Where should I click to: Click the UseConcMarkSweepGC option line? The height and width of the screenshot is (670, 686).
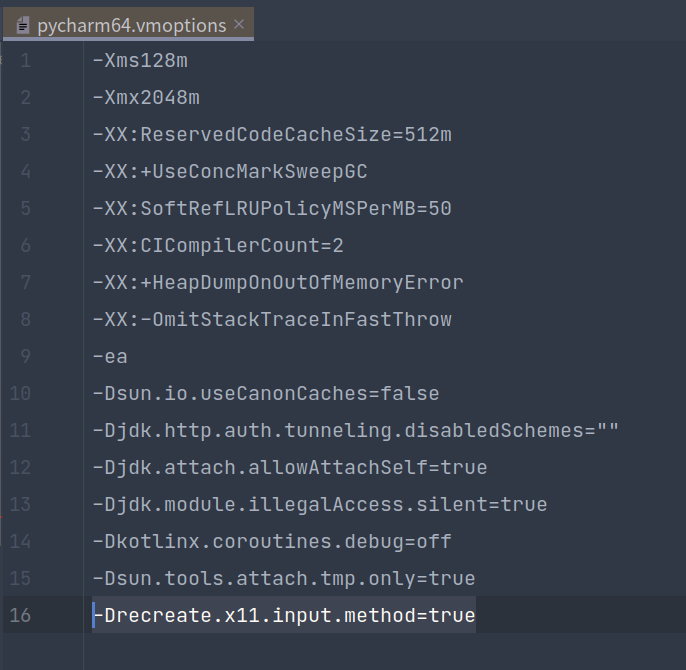click(x=230, y=172)
